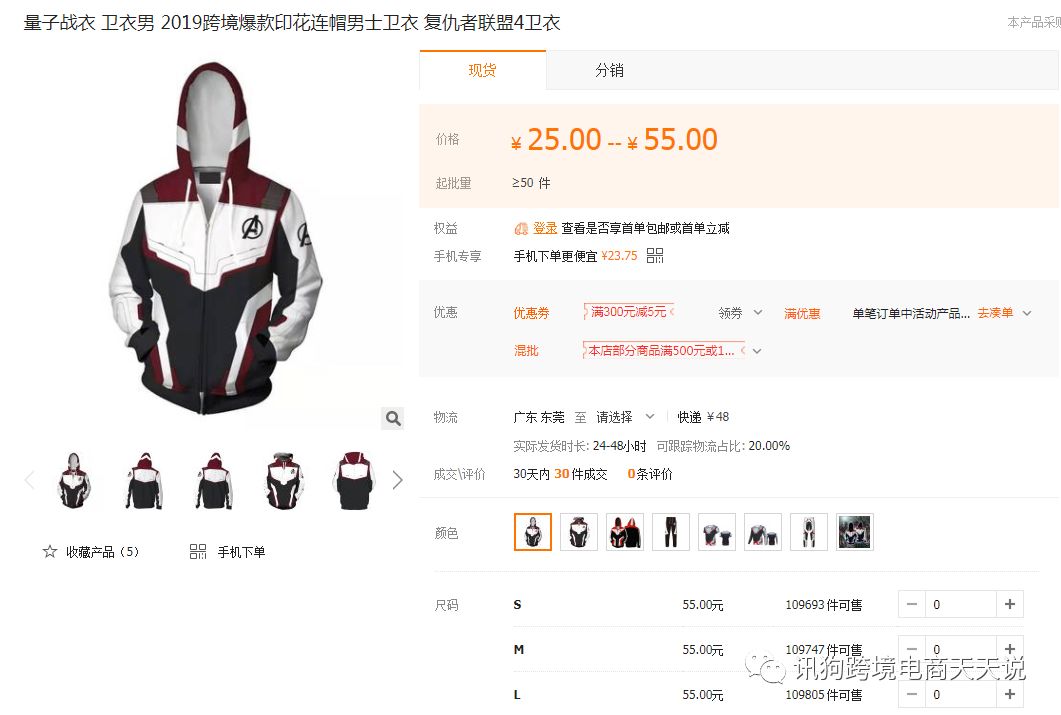Switch to the 分销 tab
This screenshot has width=1061, height=715.
[609, 70]
